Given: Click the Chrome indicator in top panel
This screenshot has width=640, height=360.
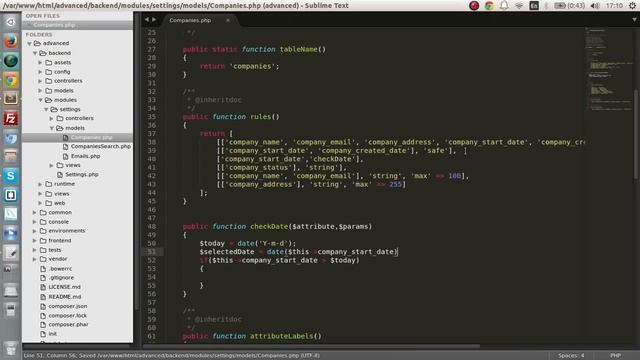Looking at the screenshot, I should coord(489,5).
